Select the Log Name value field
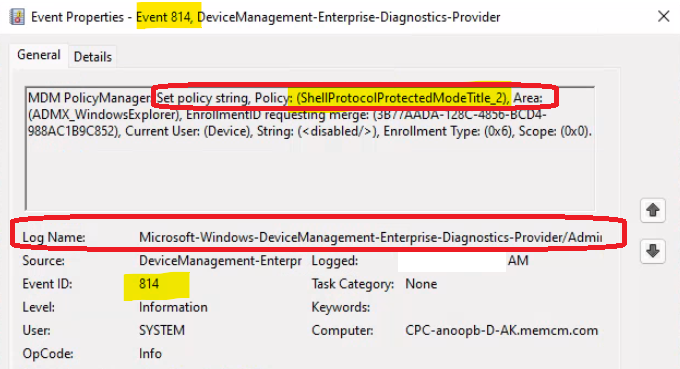The width and height of the screenshot is (680, 369). coord(370,238)
